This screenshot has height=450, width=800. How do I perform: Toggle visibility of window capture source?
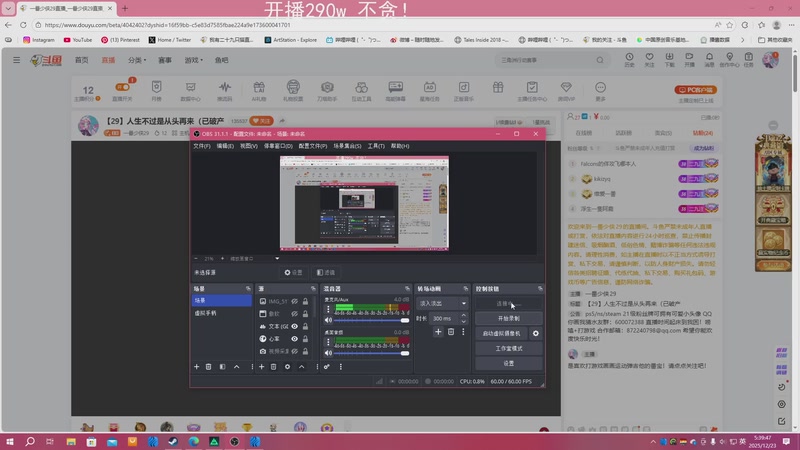[x=294, y=314]
